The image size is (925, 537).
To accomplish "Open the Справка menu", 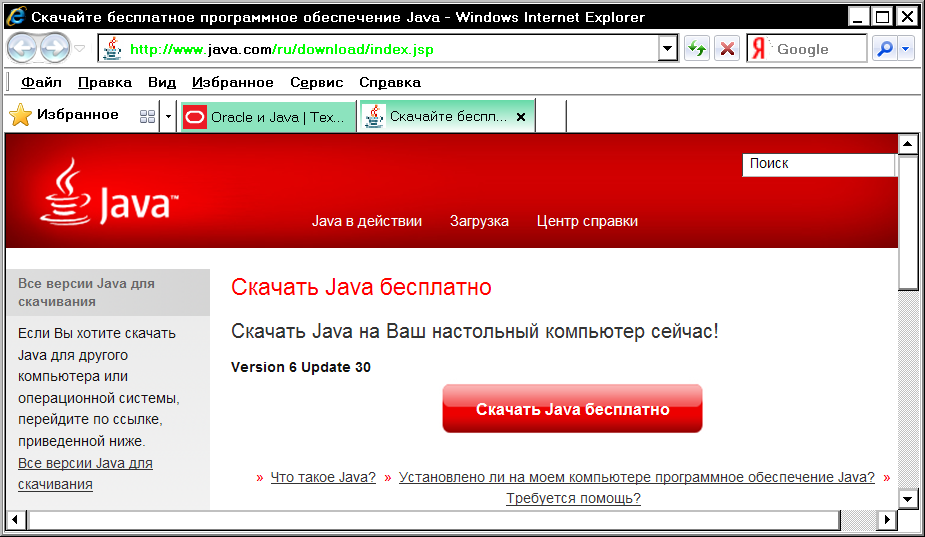I will click(390, 83).
